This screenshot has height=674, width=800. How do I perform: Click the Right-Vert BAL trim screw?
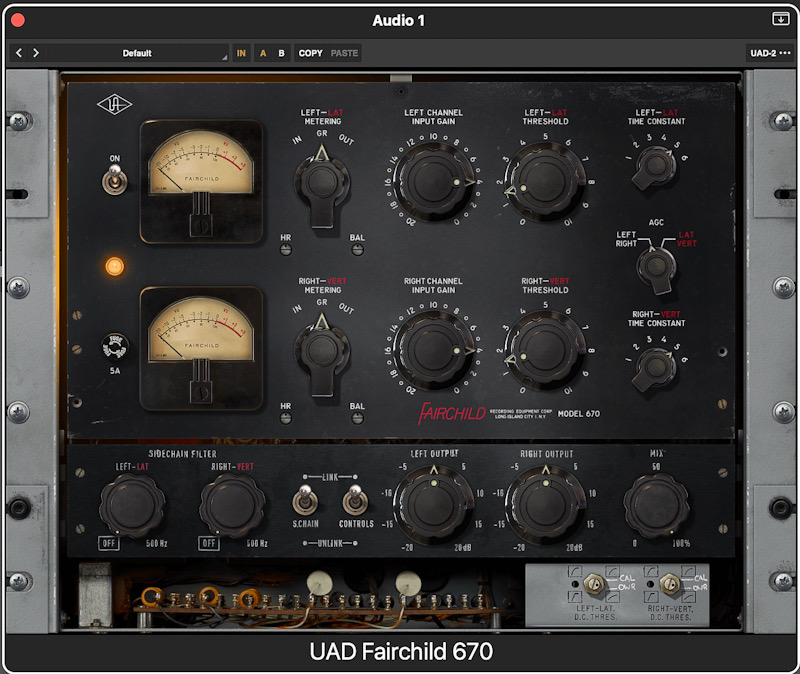pos(357,418)
